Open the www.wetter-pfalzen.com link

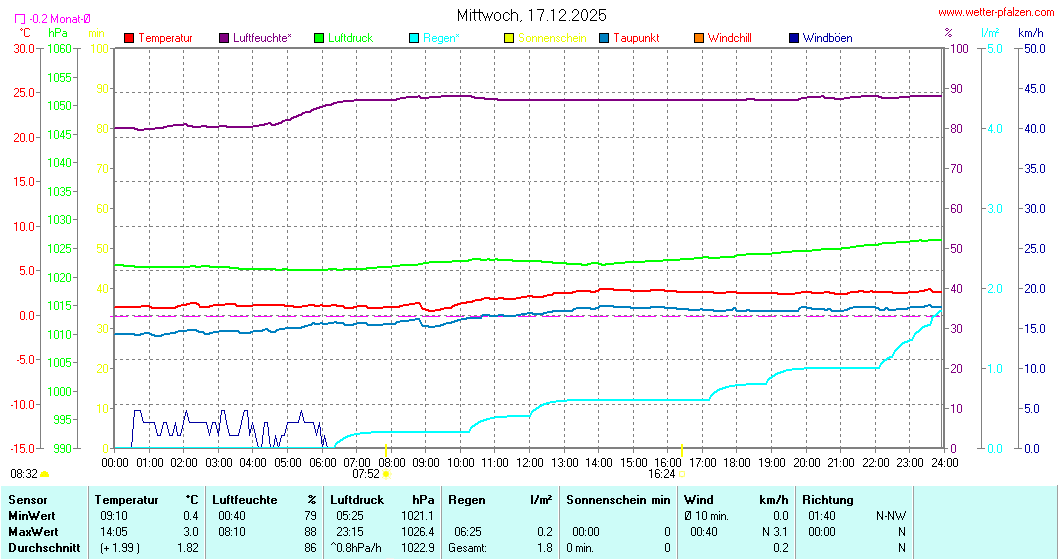(995, 12)
